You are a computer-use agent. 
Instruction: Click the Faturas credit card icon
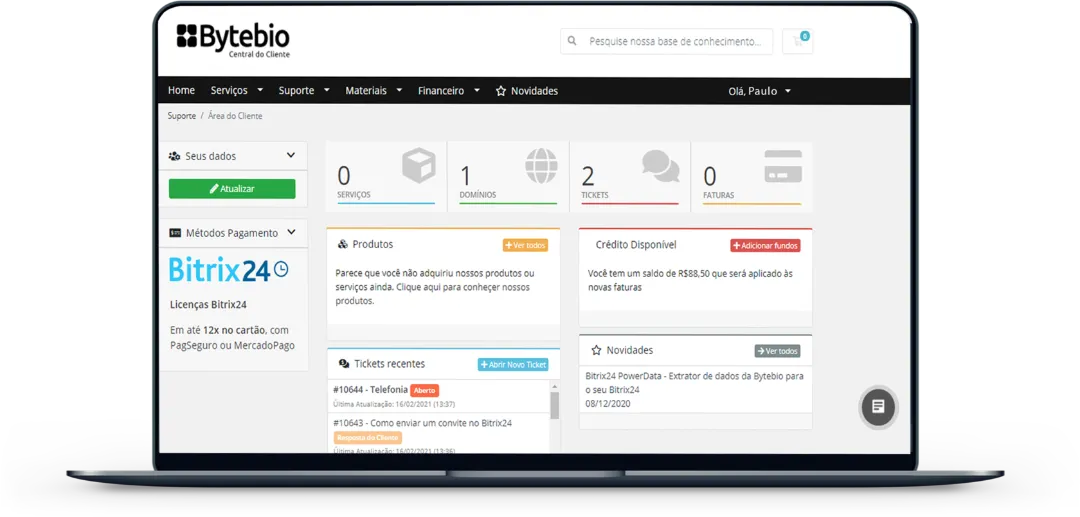[783, 166]
